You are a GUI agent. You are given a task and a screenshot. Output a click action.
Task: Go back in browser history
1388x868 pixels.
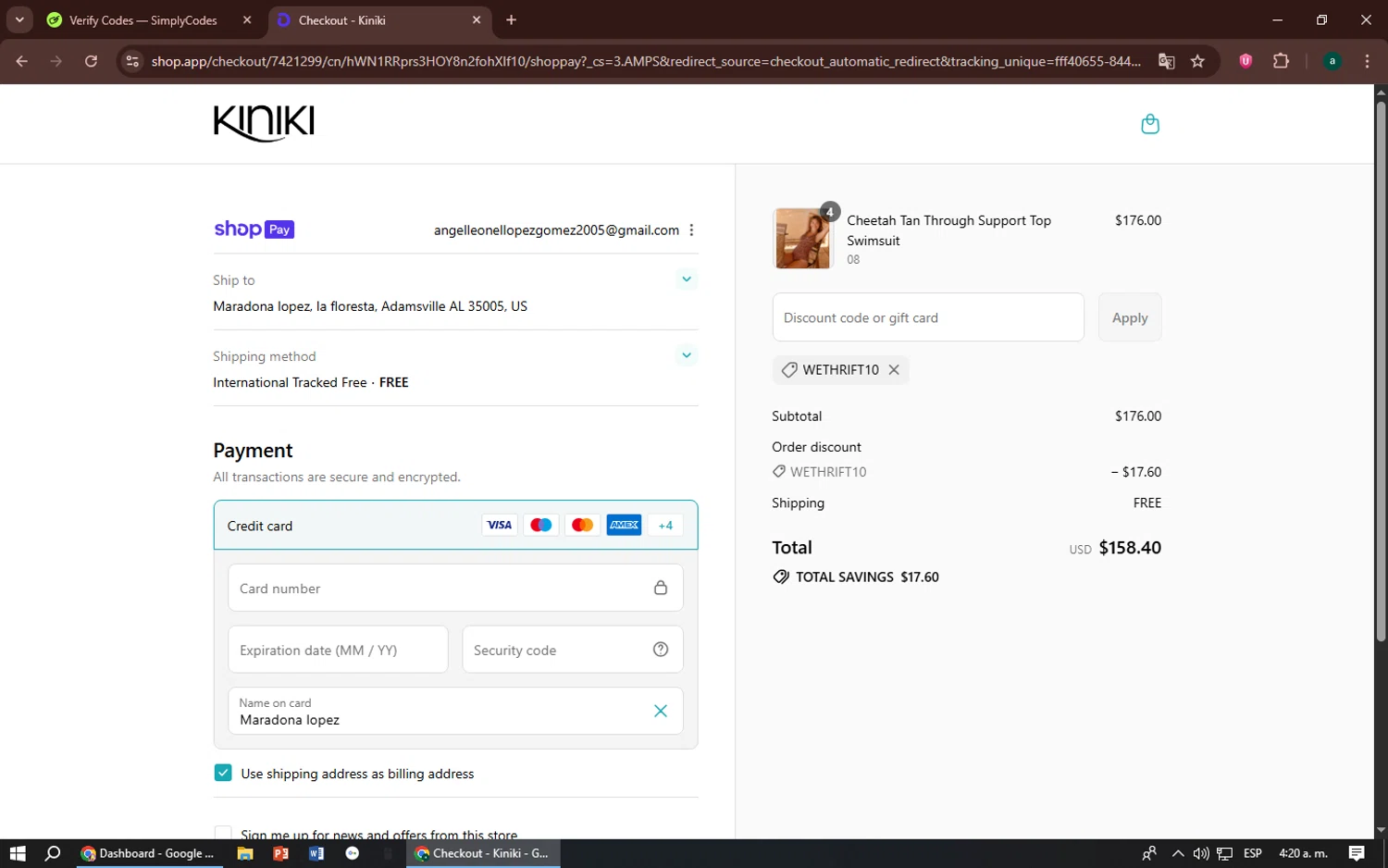pyautogui.click(x=22, y=61)
